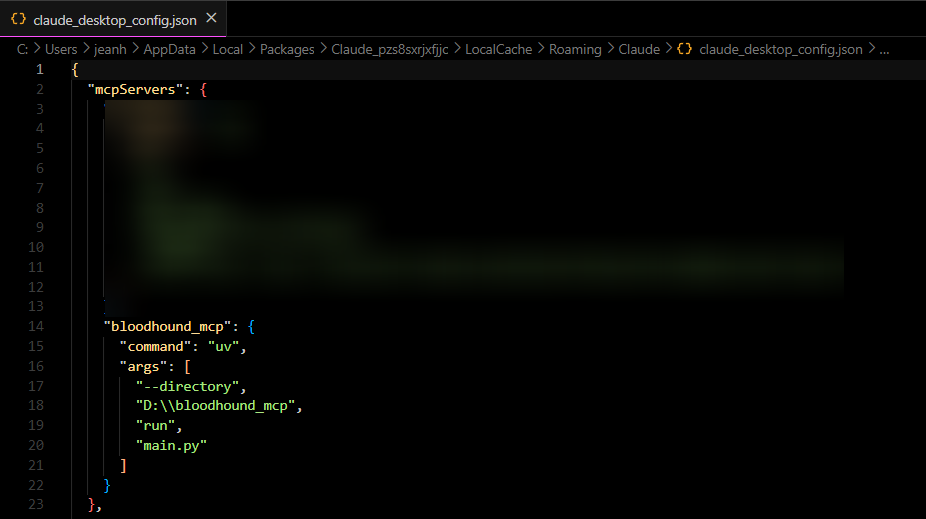Open the Local breadcrumb folder

tap(227, 50)
